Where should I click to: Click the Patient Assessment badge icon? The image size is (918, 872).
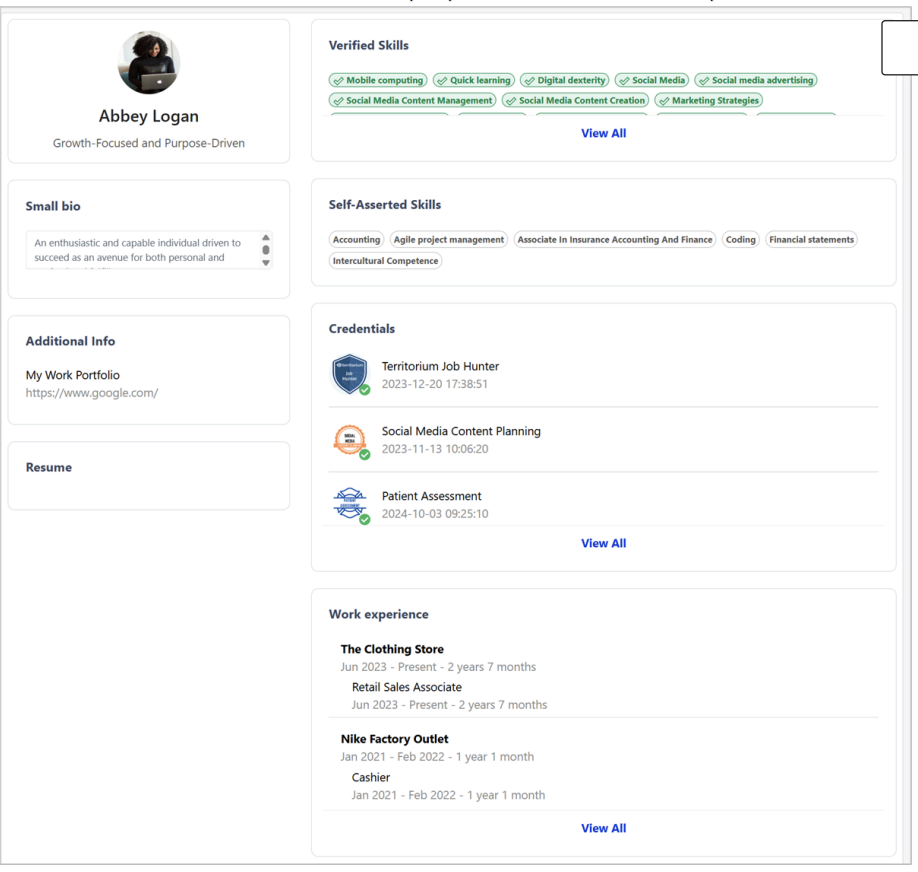click(350, 504)
